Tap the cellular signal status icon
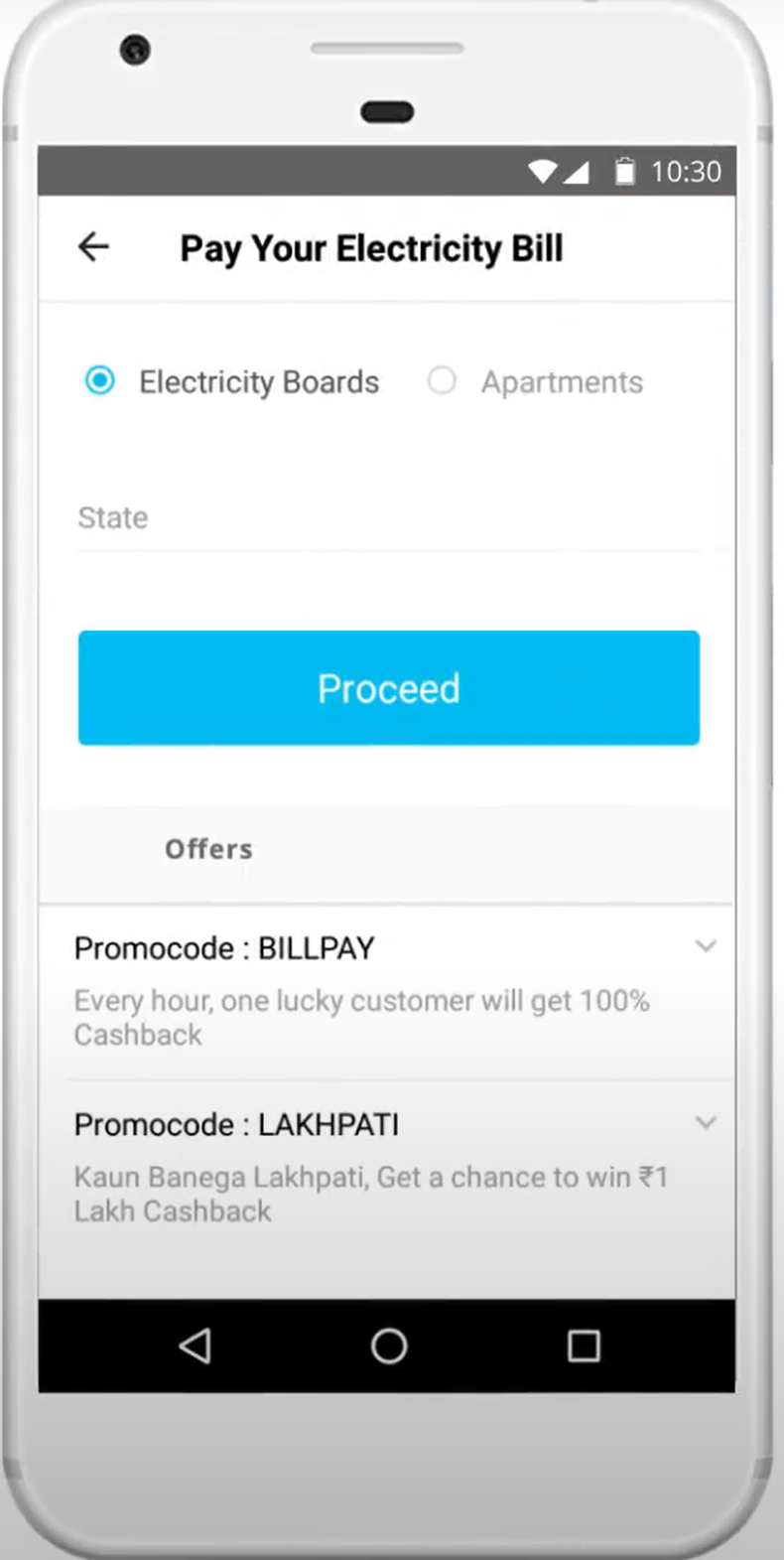The image size is (784, 1560). tap(577, 172)
